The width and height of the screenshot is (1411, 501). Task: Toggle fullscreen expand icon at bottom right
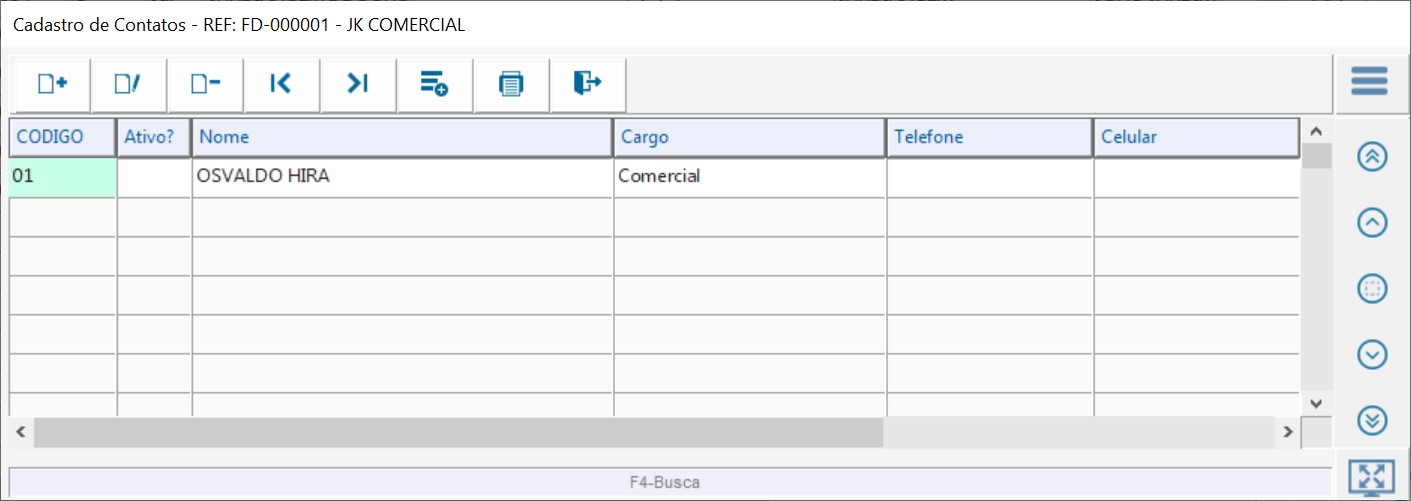[1371, 477]
